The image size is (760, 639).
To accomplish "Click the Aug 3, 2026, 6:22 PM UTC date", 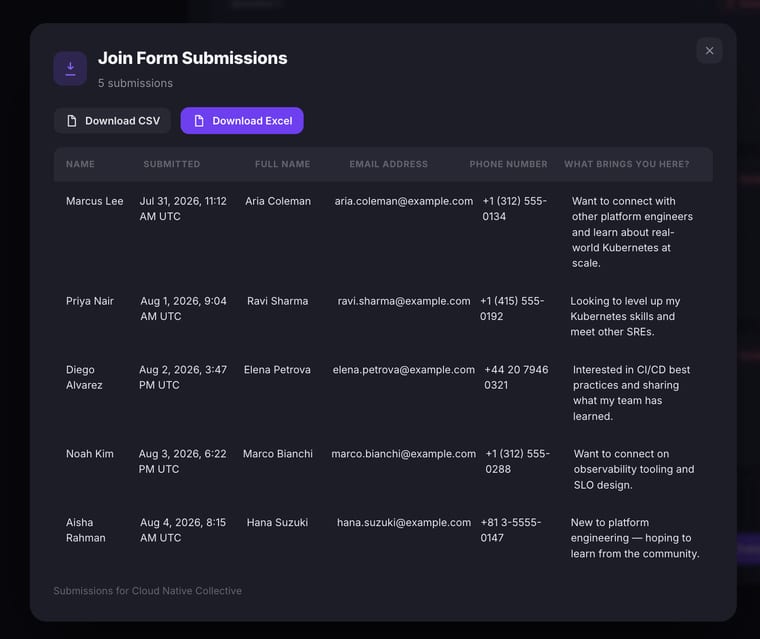I will (x=183, y=462).
